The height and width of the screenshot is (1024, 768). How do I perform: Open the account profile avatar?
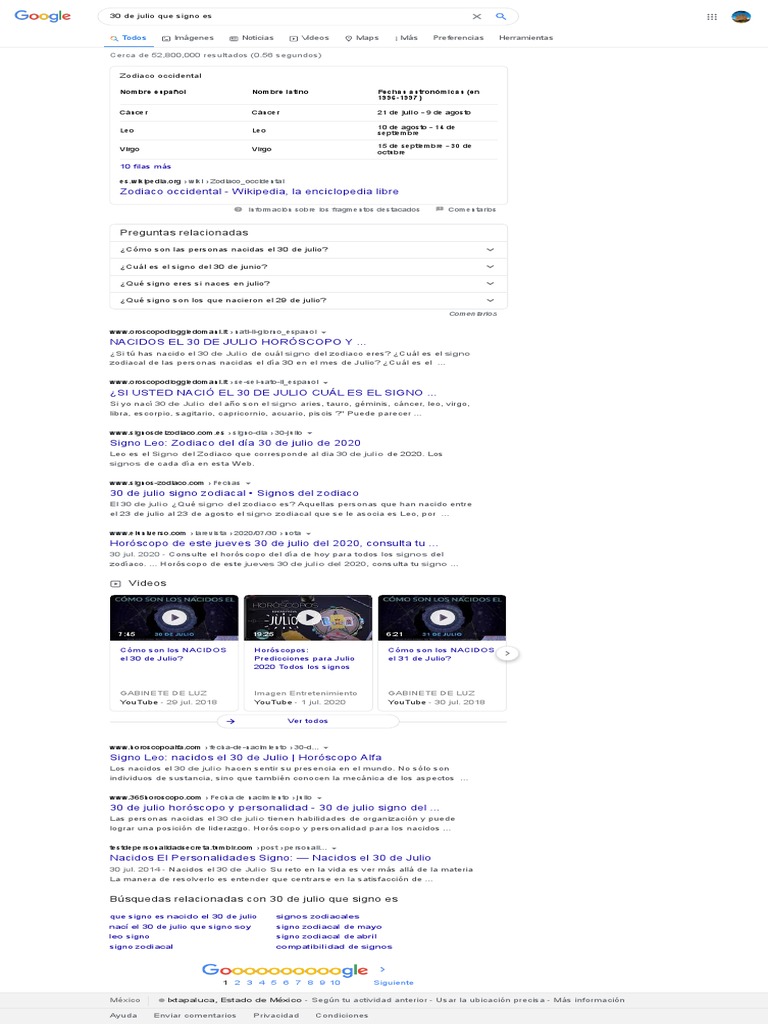[x=741, y=17]
